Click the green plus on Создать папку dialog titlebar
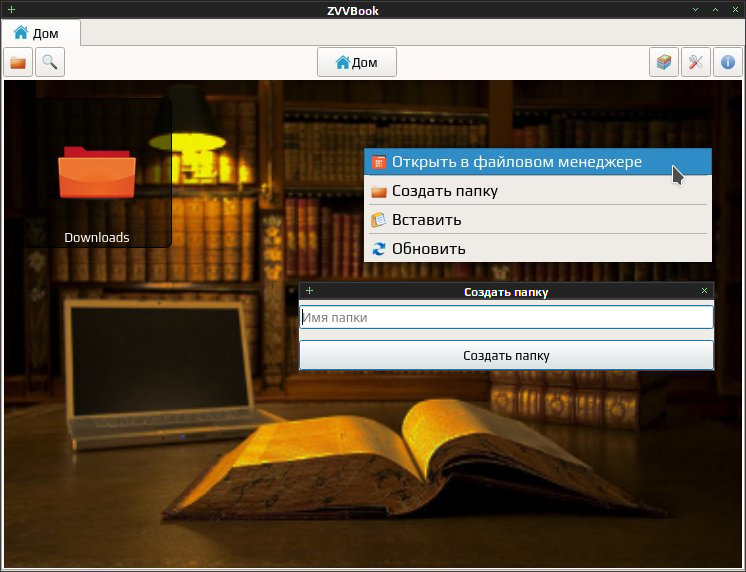The height and width of the screenshot is (572, 746). point(309,291)
